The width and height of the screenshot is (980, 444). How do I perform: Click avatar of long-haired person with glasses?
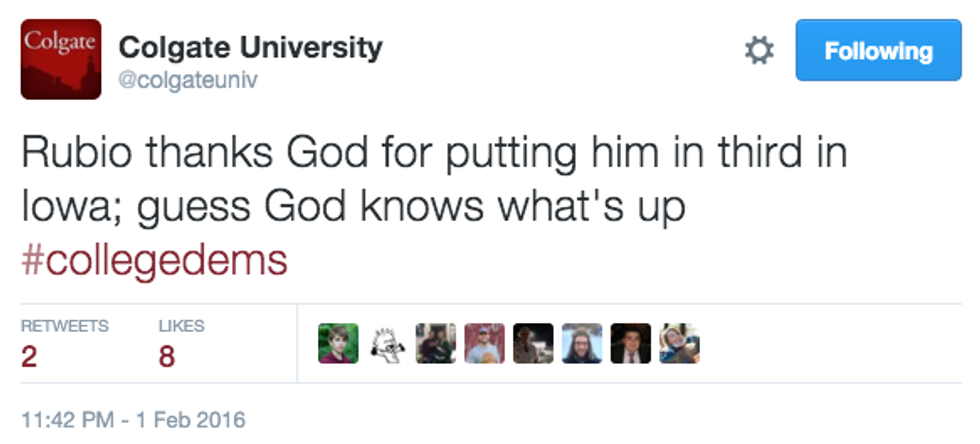click(x=582, y=344)
